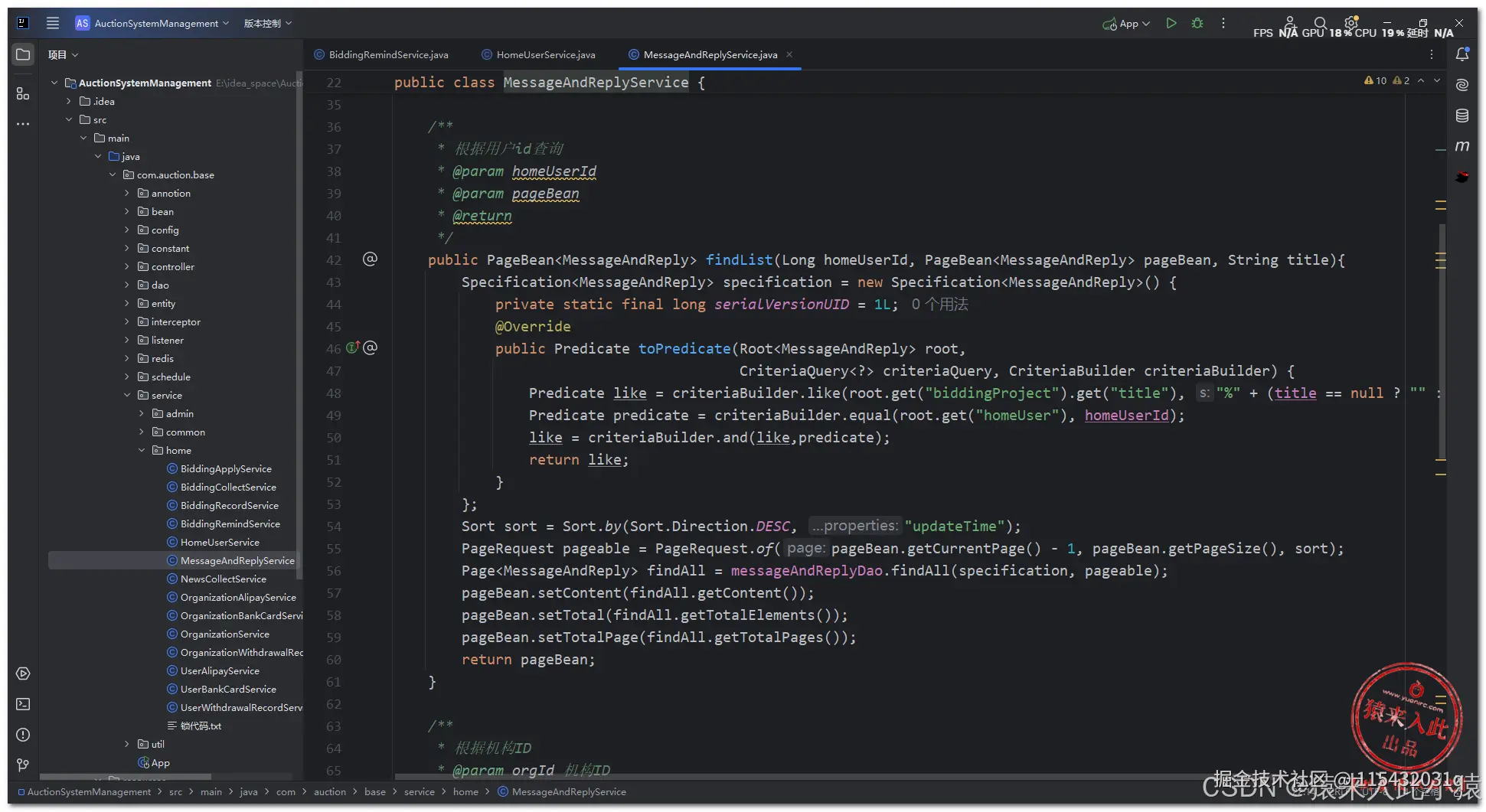Image resolution: width=1486 pixels, height=812 pixels.
Task: Go to next highlighted problem arrow
Action: point(1437,80)
